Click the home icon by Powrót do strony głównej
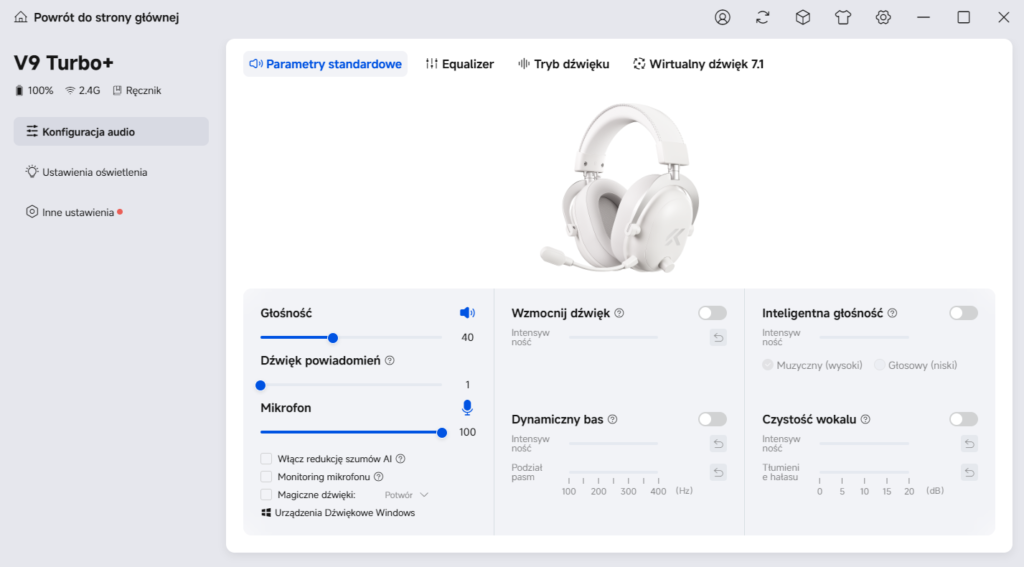The width and height of the screenshot is (1024, 567). coord(21,18)
